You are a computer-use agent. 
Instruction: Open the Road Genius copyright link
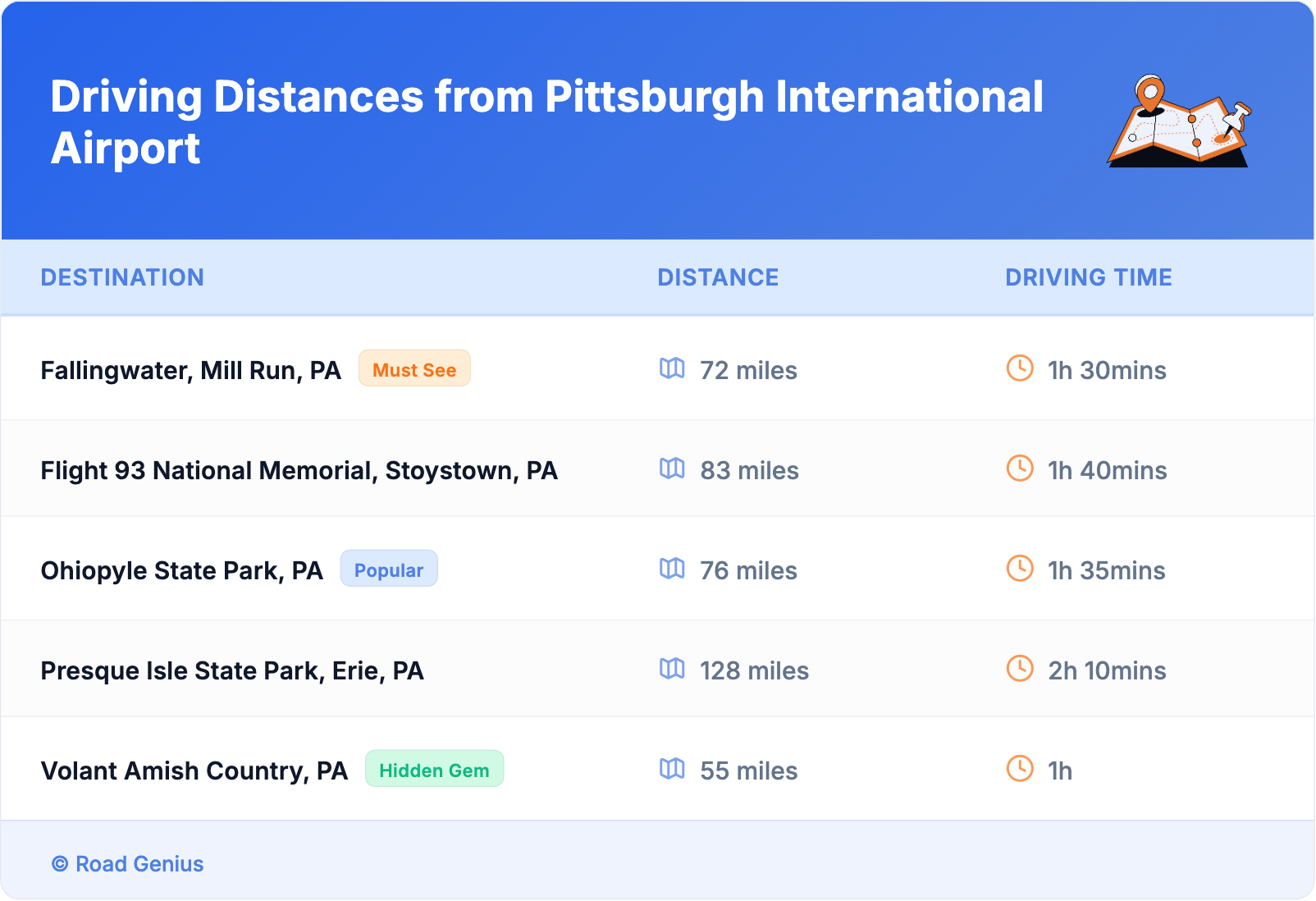(128, 863)
